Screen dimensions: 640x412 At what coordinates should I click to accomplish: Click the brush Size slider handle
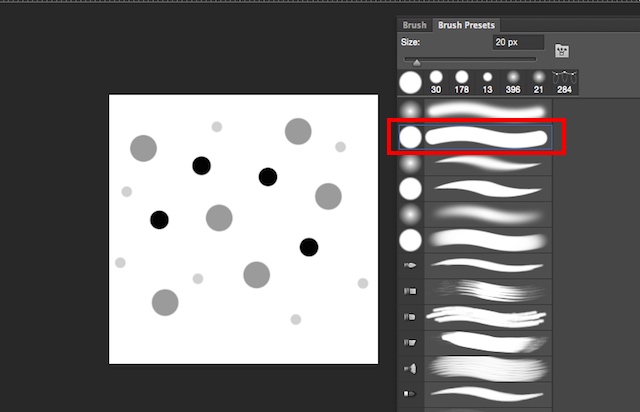tap(416, 62)
